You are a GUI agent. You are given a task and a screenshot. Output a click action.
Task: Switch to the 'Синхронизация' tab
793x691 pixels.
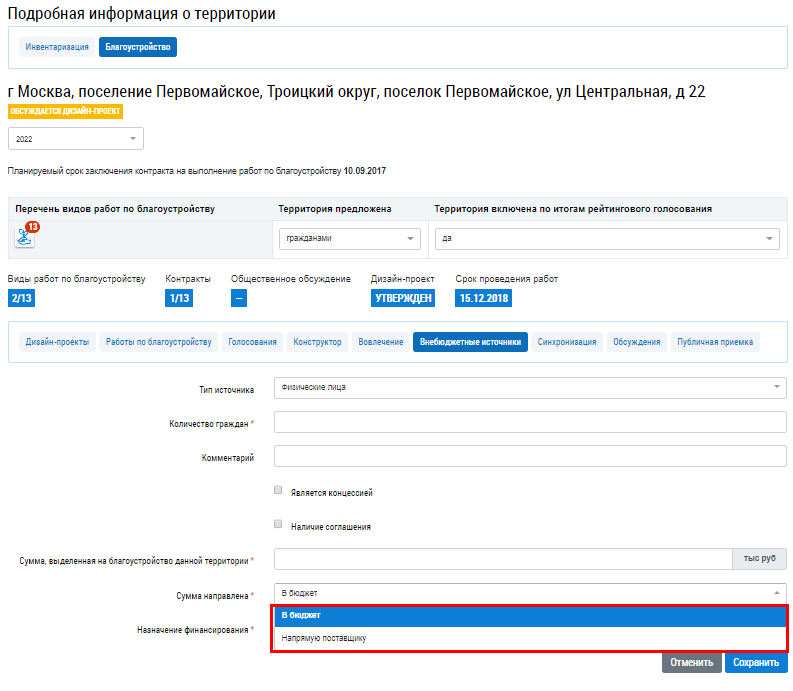point(567,342)
